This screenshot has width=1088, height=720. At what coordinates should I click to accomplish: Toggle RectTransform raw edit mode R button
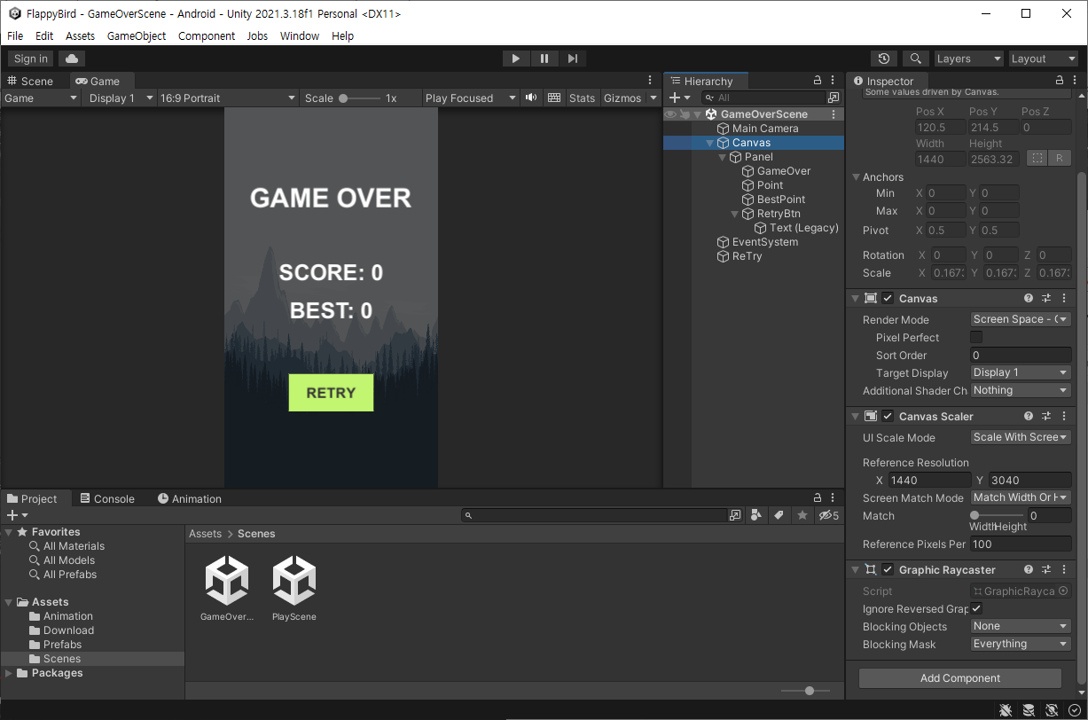[1060, 158]
